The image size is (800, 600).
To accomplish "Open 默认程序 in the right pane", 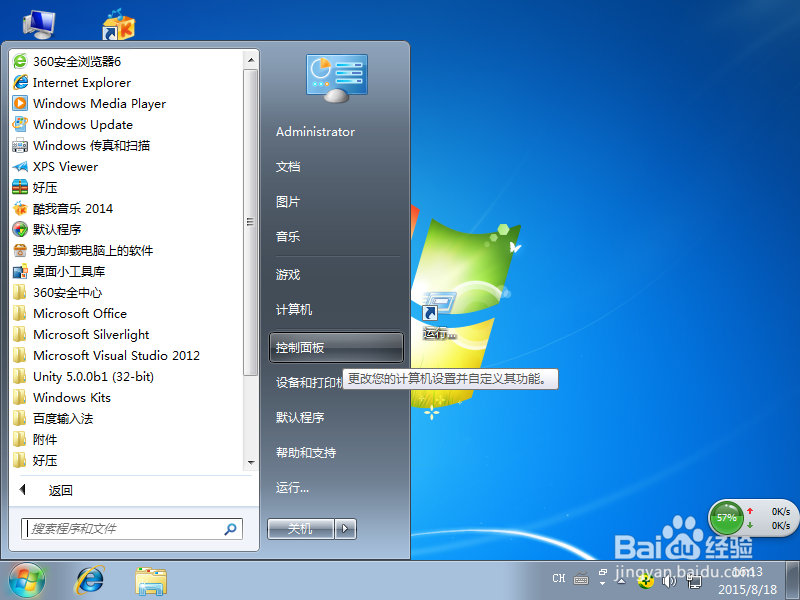I will pos(300,417).
